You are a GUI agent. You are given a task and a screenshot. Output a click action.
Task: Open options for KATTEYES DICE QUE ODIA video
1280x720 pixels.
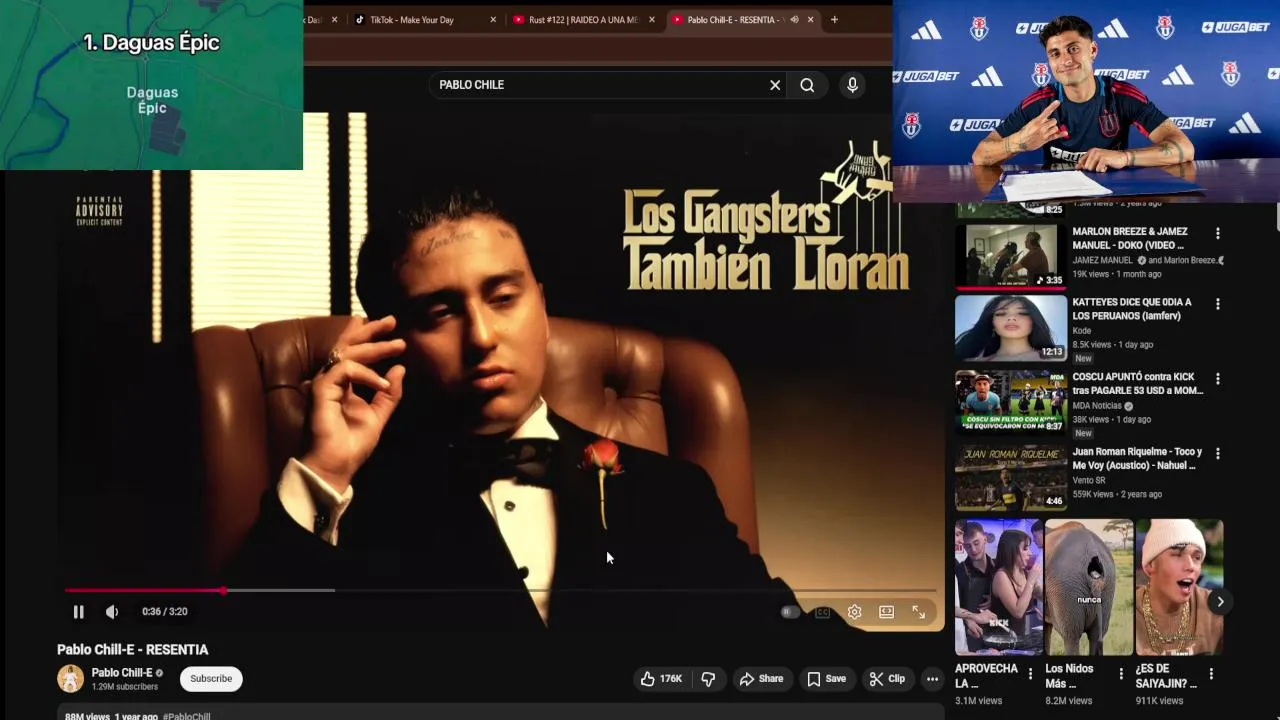(1217, 304)
